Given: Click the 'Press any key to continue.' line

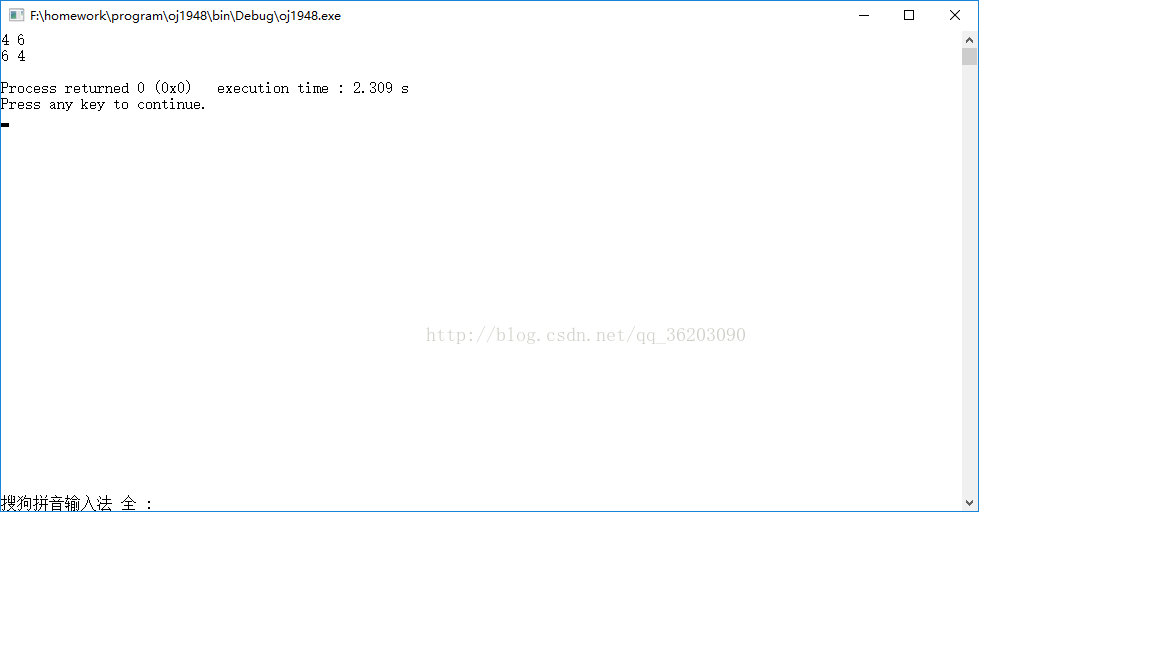Looking at the screenshot, I should pos(103,104).
